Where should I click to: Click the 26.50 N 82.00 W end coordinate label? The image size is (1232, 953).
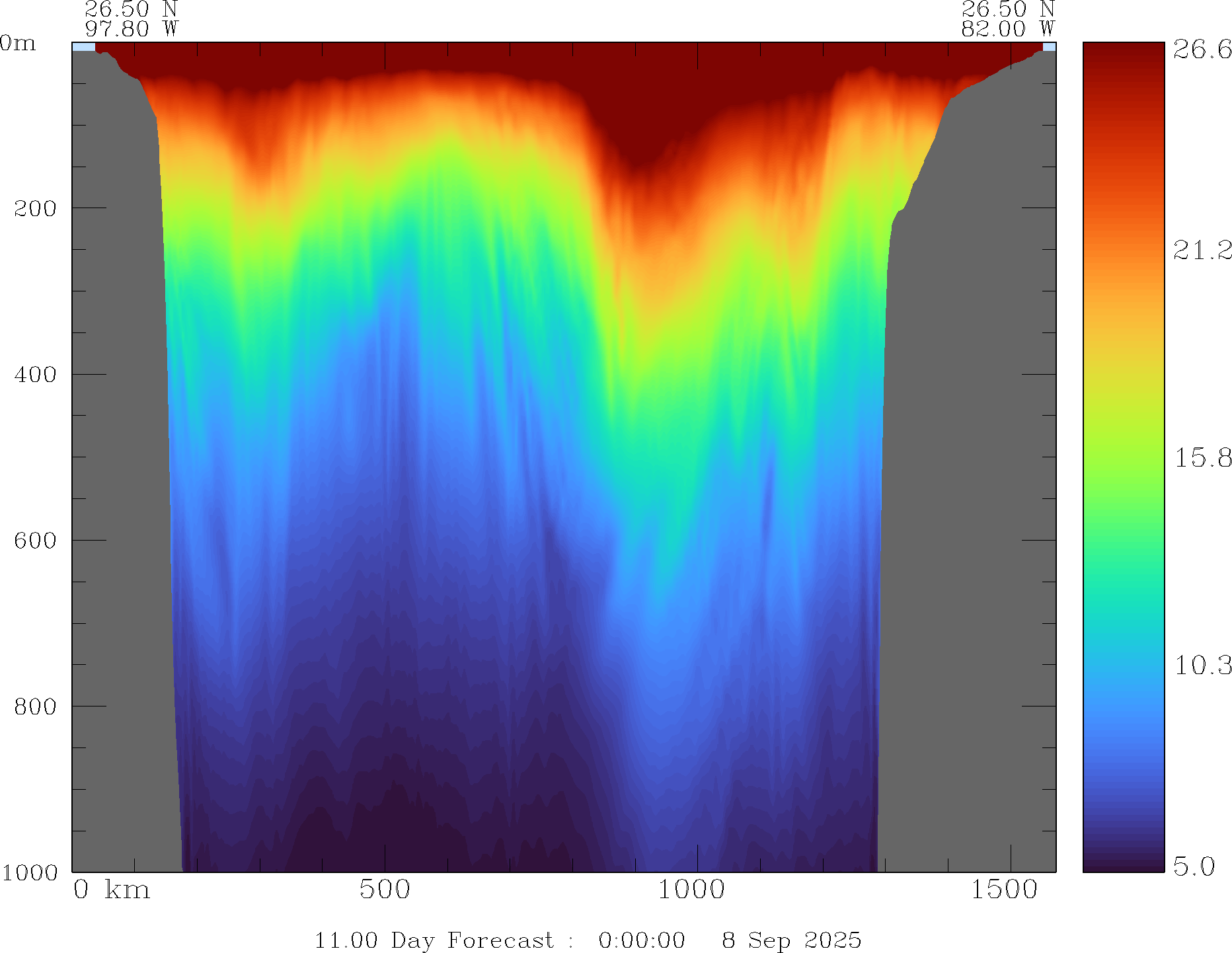pos(1007,19)
